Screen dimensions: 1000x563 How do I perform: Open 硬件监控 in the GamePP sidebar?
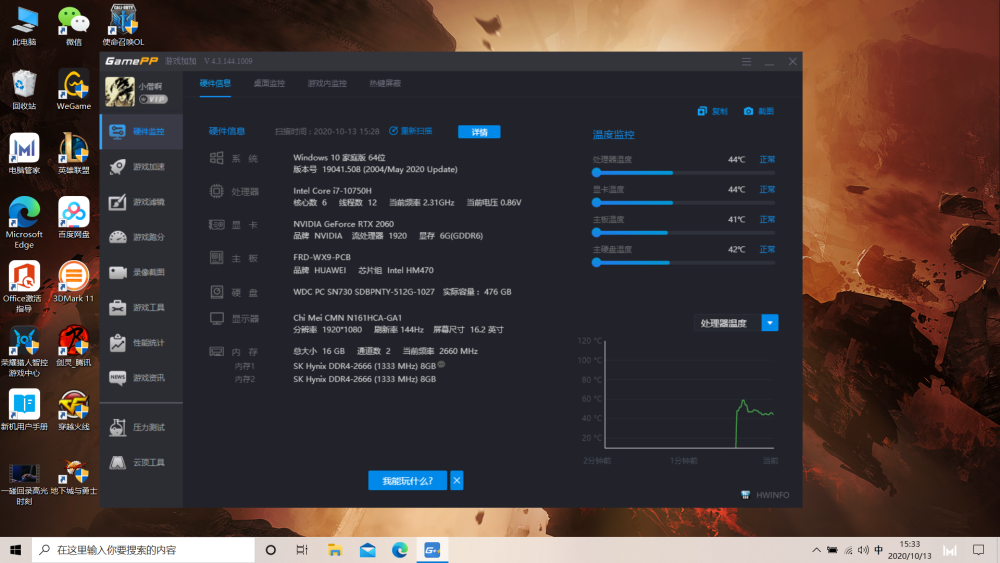[x=142, y=131]
